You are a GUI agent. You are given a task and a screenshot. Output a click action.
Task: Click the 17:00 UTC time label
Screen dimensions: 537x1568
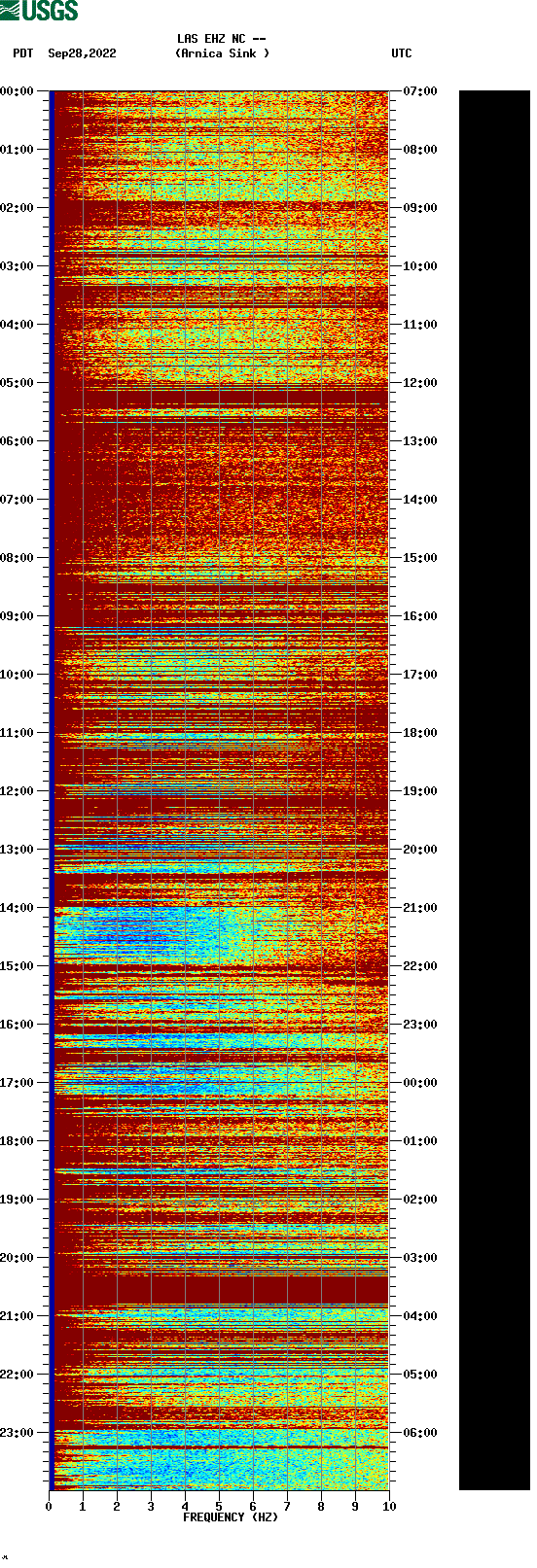(420, 675)
